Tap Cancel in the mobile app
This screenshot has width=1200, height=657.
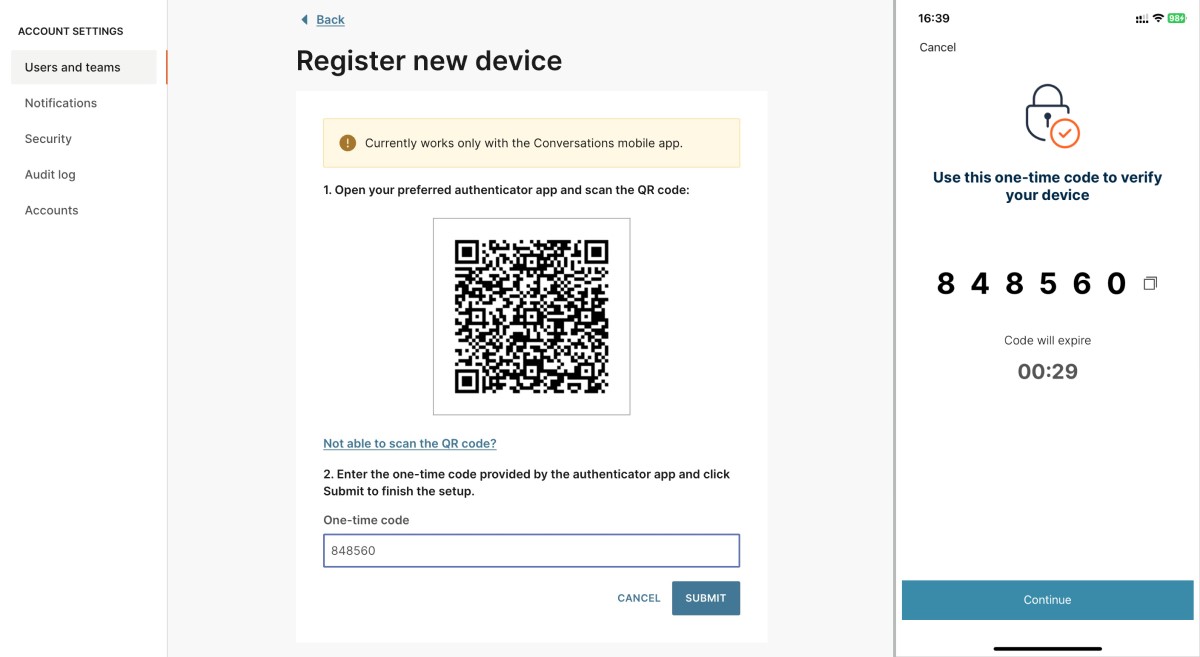(938, 47)
